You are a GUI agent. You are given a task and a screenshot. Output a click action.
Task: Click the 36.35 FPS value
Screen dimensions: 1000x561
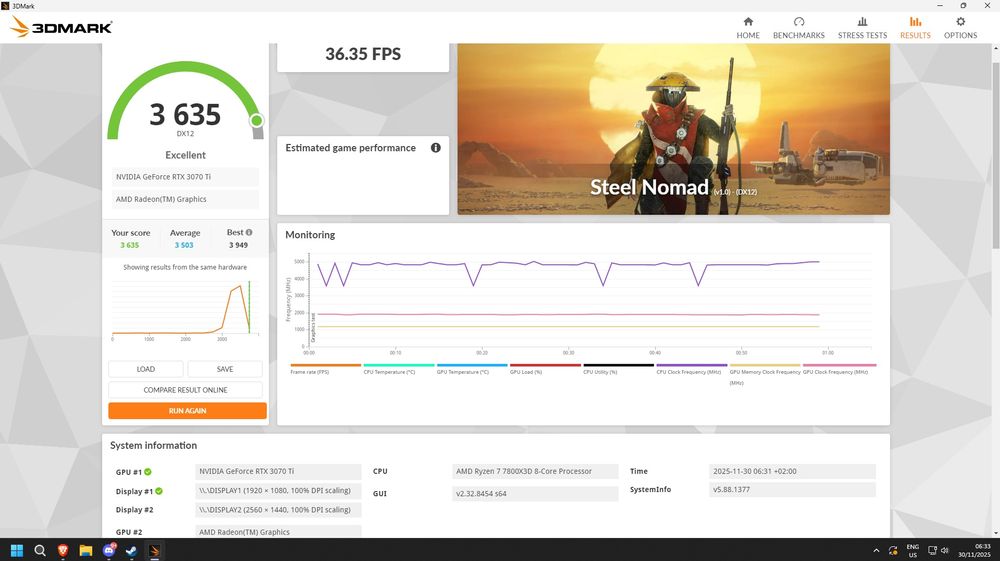[x=363, y=54]
